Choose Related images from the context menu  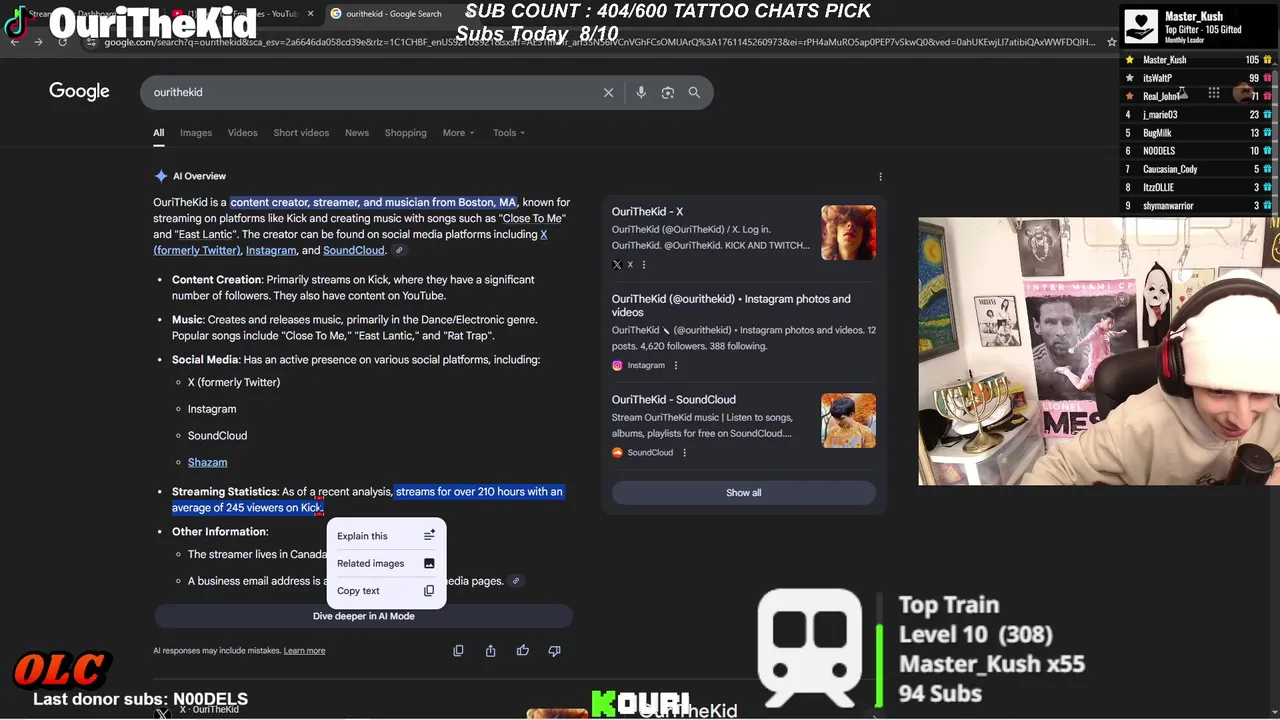(x=386, y=563)
